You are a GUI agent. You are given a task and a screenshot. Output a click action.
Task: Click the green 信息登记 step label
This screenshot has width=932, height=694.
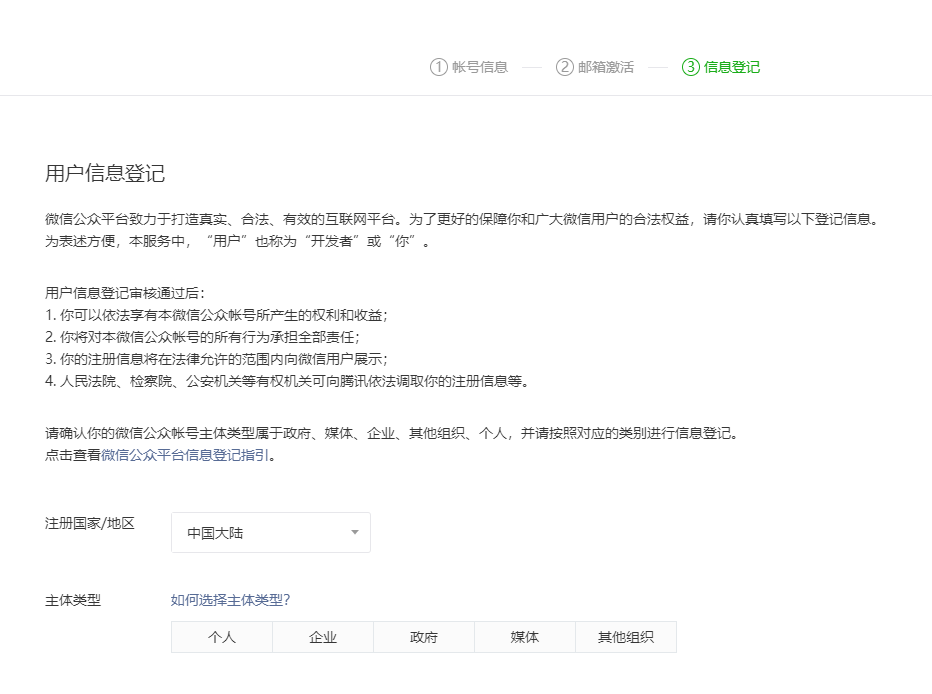731,67
